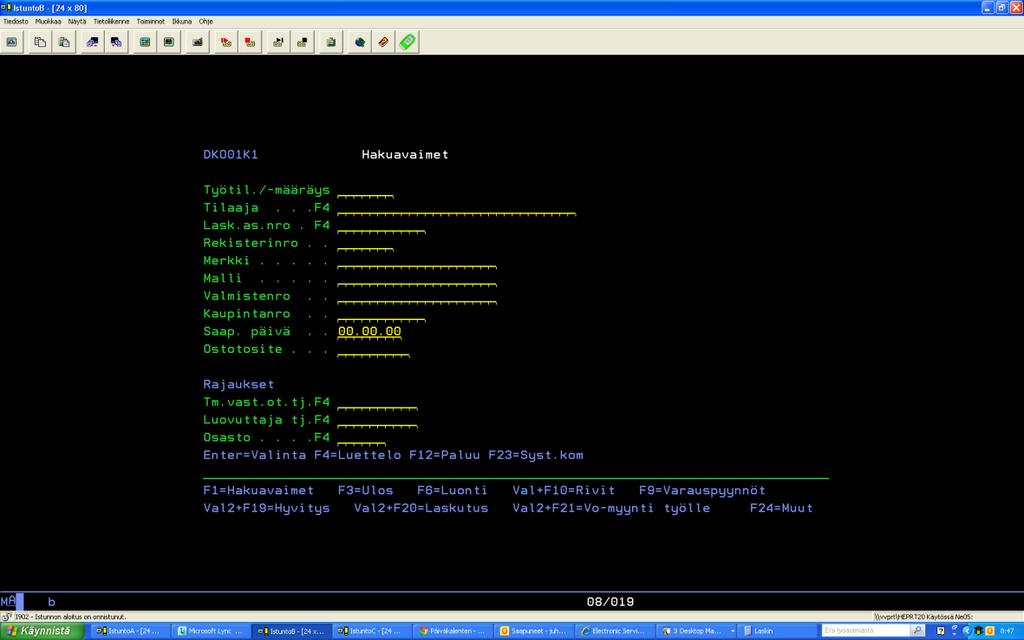The width and height of the screenshot is (1024, 640).
Task: Click the Malli input field
Action: point(417,278)
